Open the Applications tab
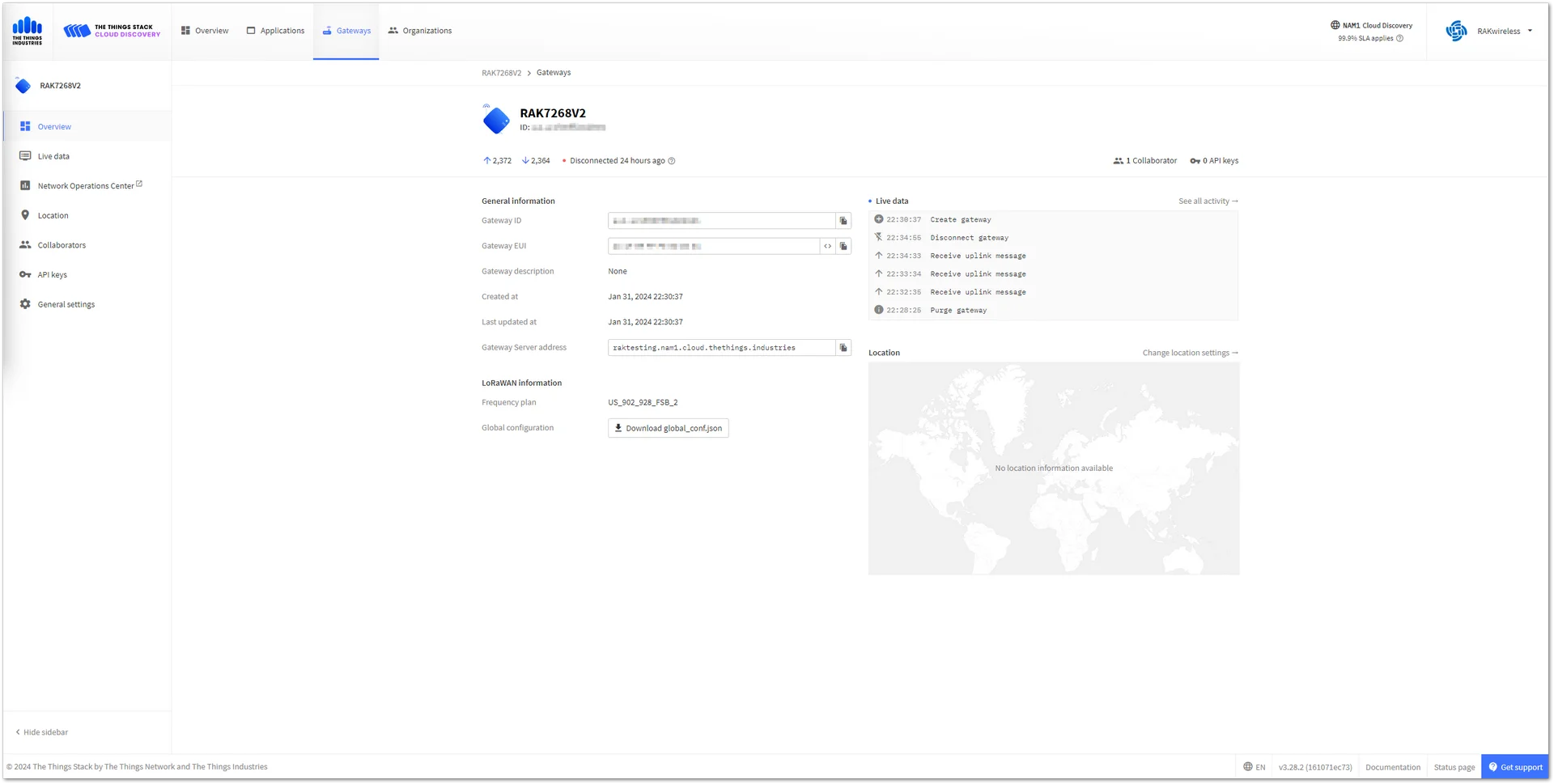The width and height of the screenshot is (1554, 784). [276, 31]
